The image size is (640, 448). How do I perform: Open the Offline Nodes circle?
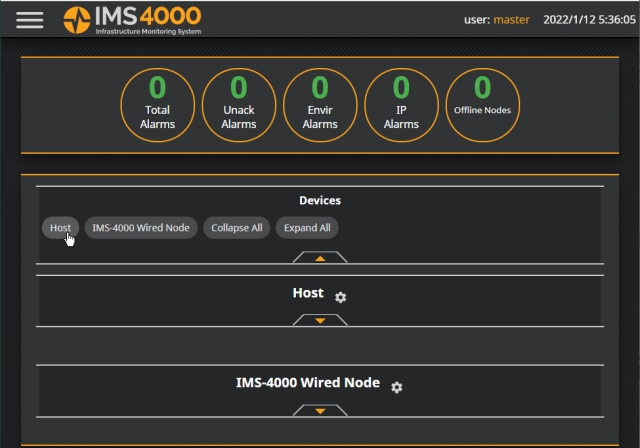coord(482,105)
